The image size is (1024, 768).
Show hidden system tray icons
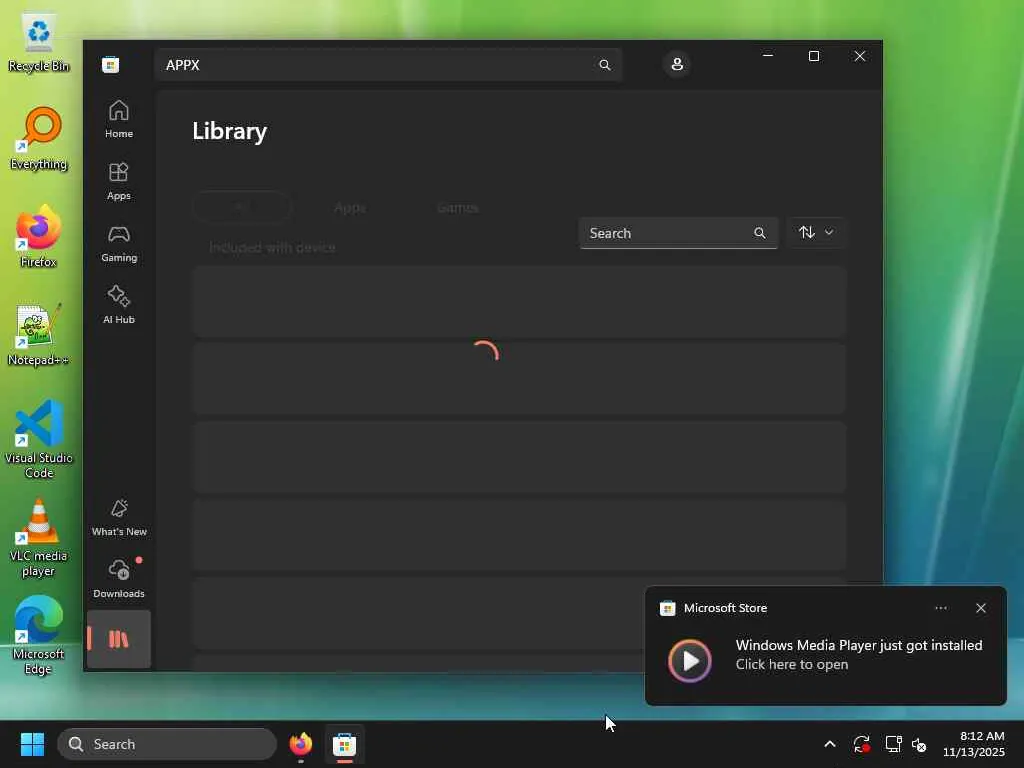(x=829, y=744)
